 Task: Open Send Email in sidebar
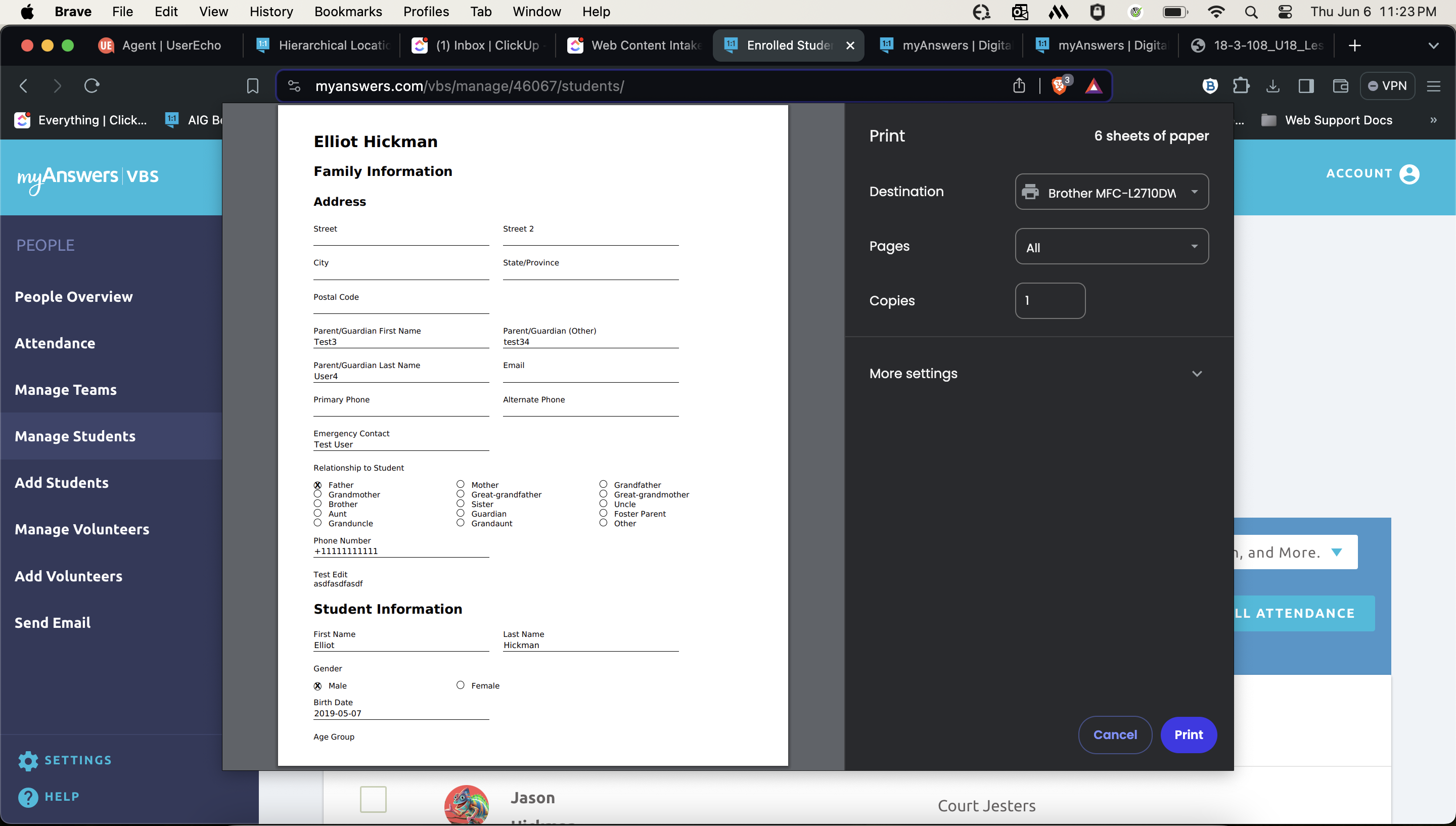tap(53, 622)
